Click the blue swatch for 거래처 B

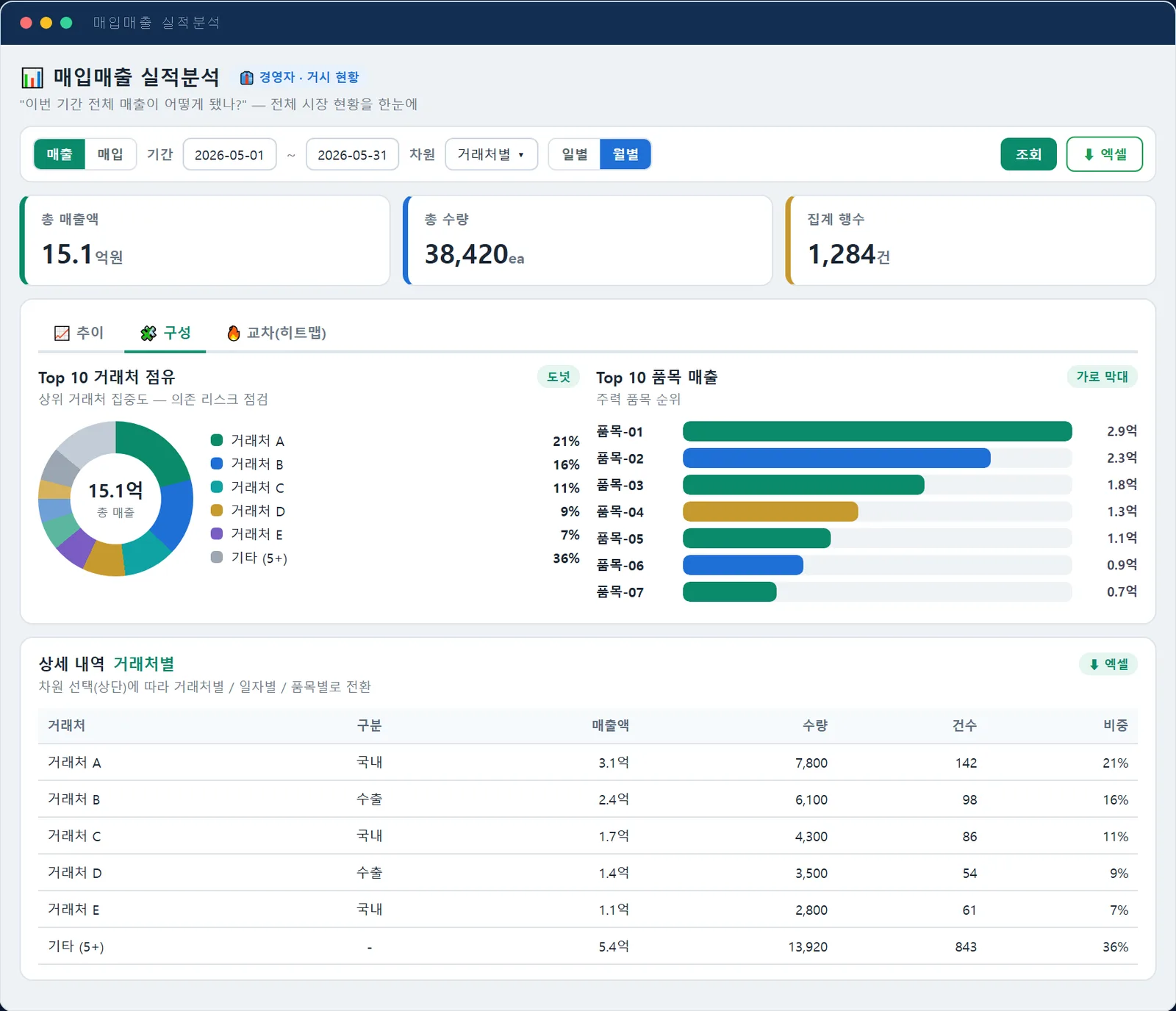(x=217, y=464)
